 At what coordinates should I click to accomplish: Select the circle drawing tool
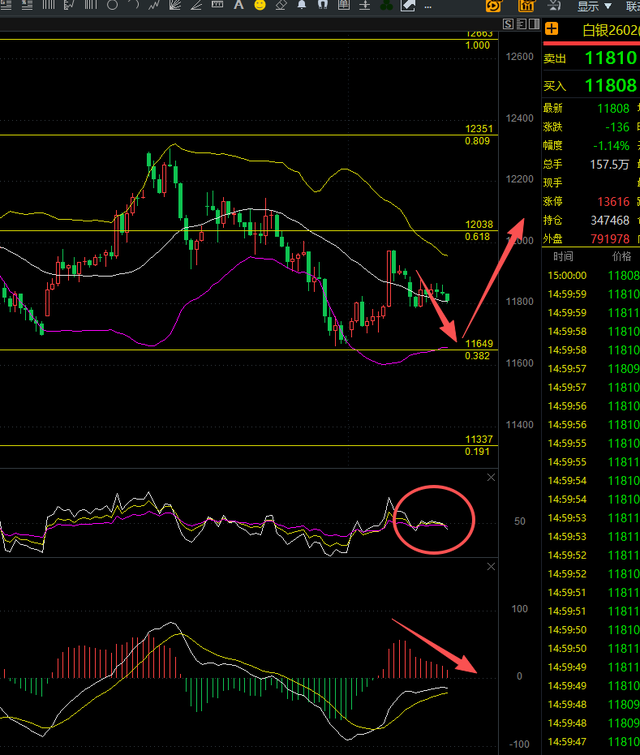click(112, 6)
